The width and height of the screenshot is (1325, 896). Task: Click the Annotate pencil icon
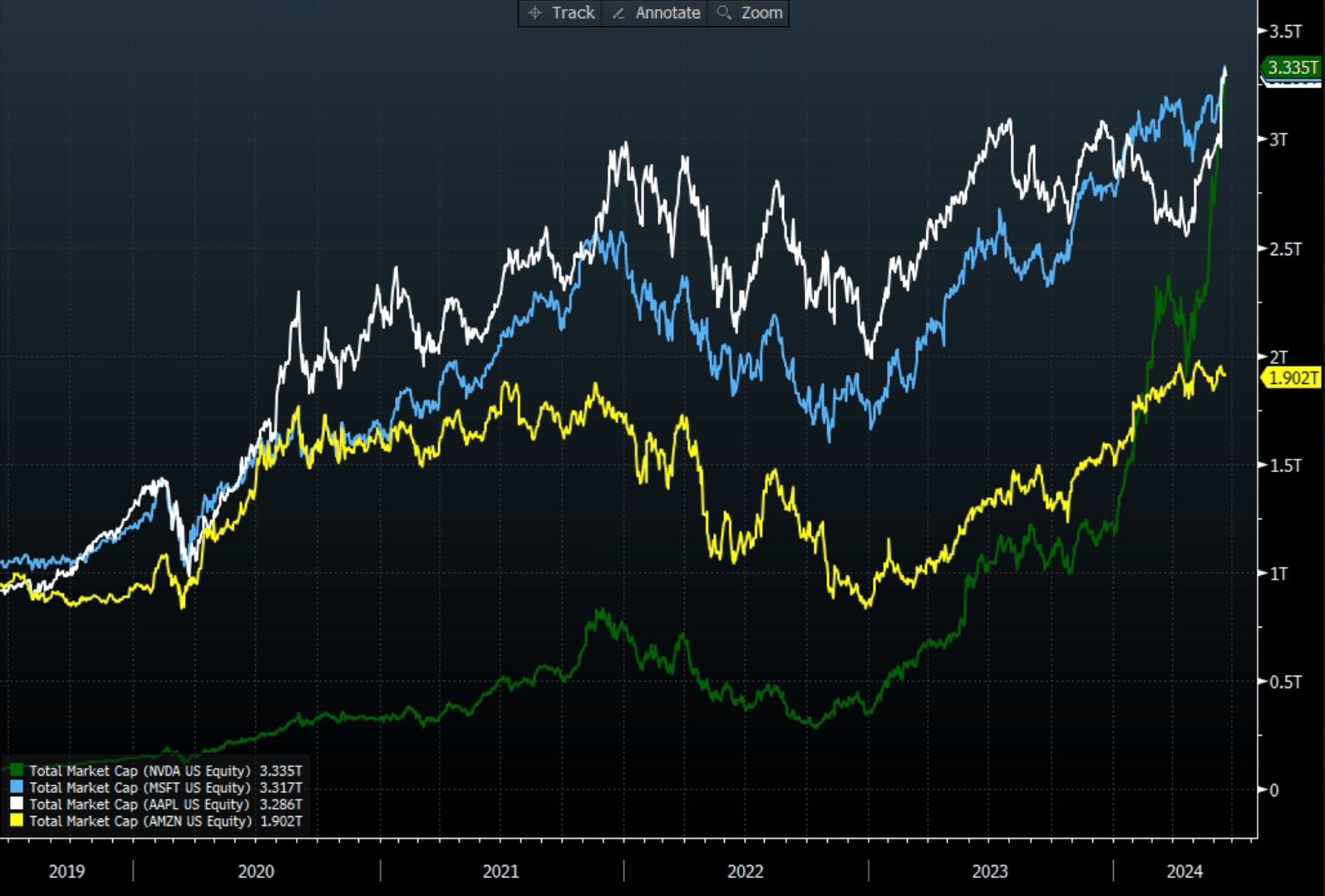pos(618,12)
